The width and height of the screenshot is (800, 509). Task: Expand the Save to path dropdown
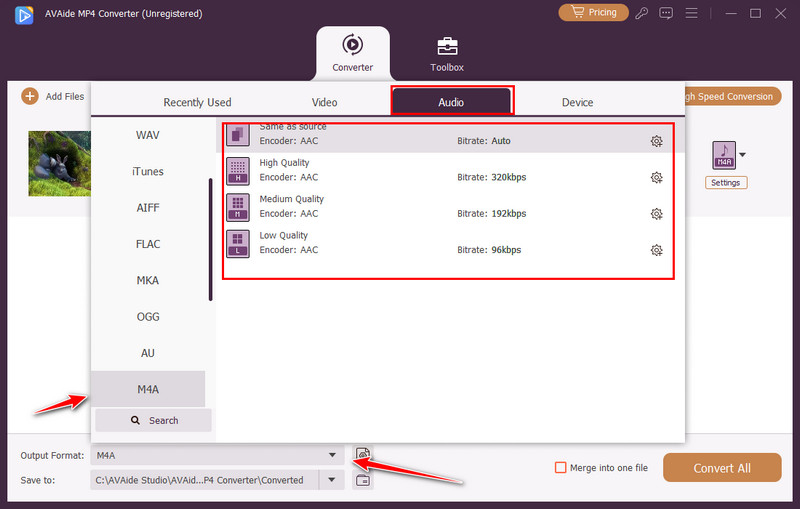331,480
